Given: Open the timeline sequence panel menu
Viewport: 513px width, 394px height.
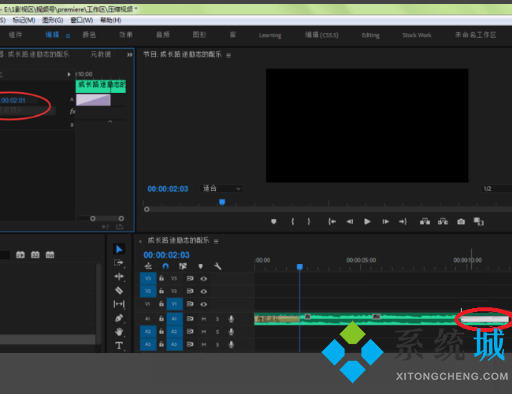Looking at the screenshot, I should tap(216, 241).
